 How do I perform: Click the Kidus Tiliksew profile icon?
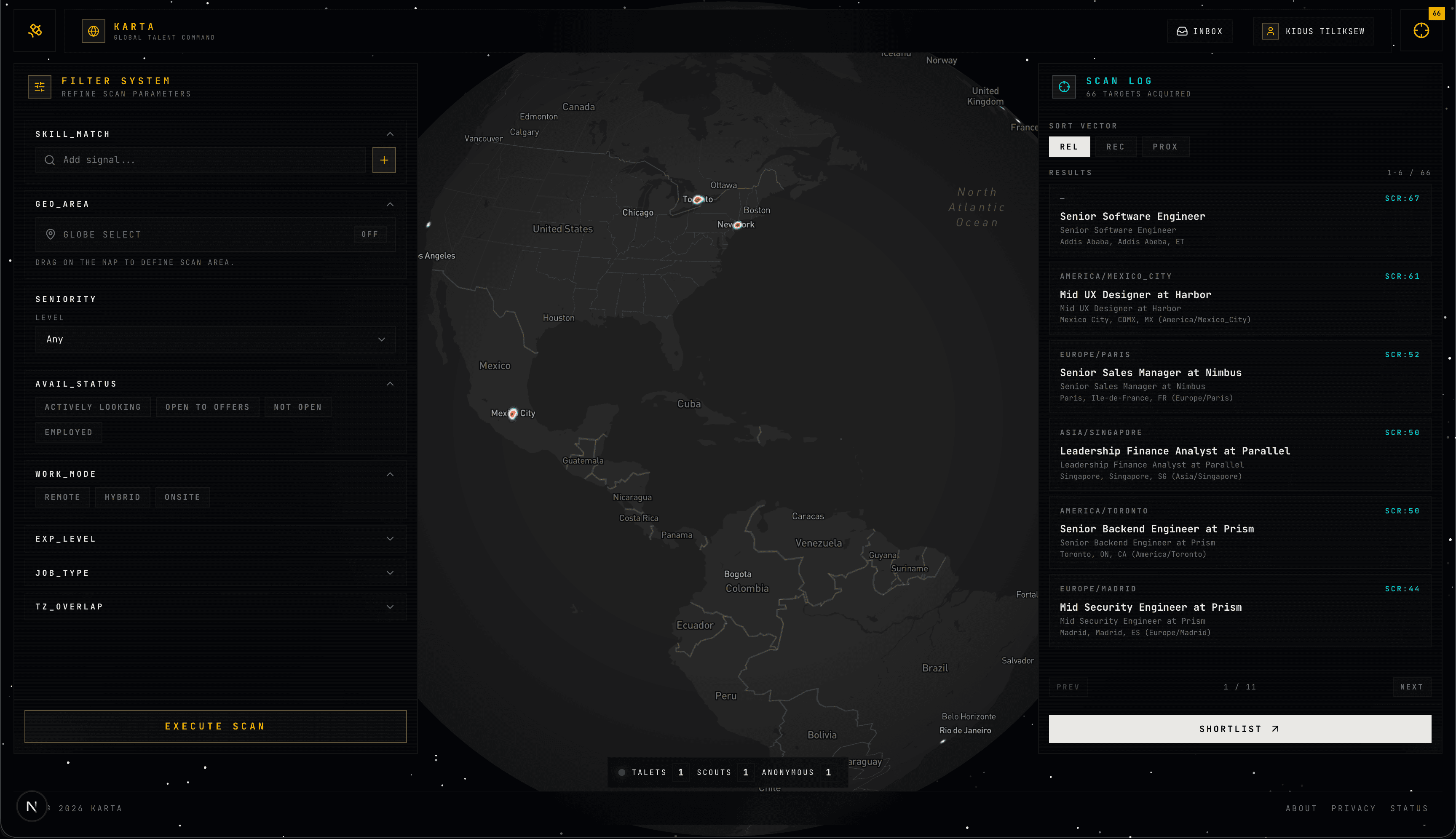pos(1270,31)
